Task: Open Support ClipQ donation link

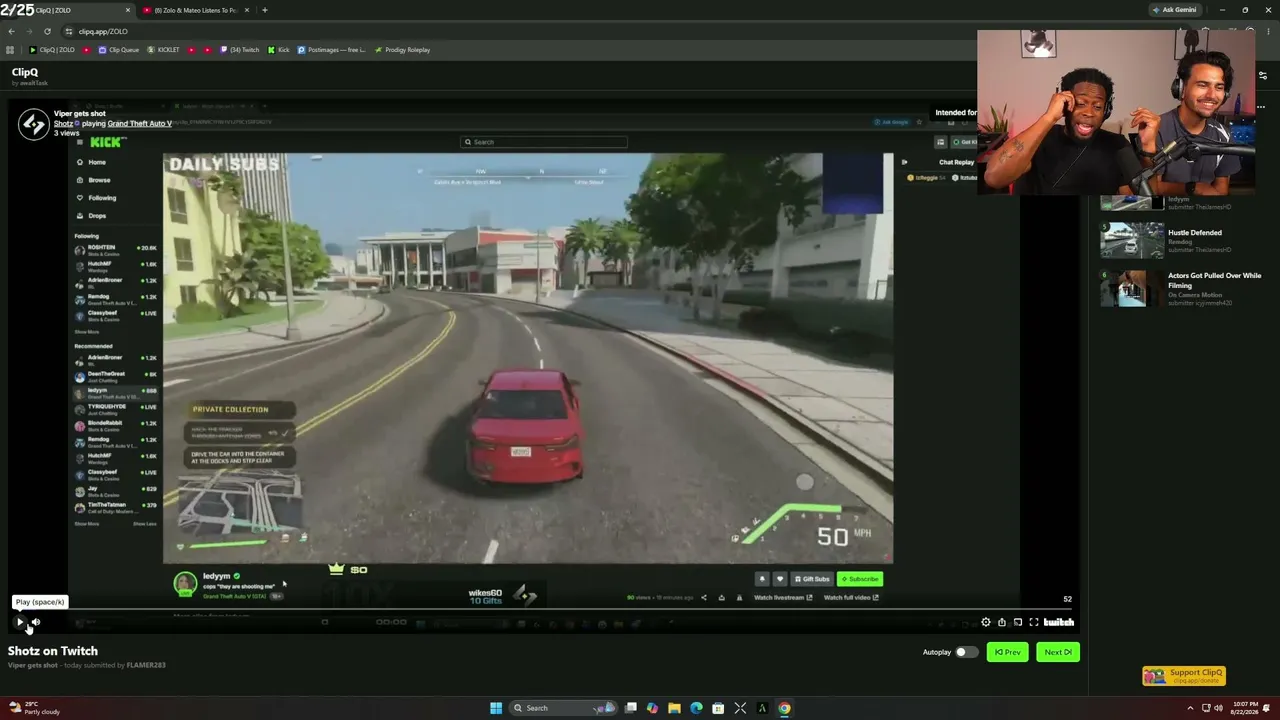Action: pyautogui.click(x=1184, y=676)
